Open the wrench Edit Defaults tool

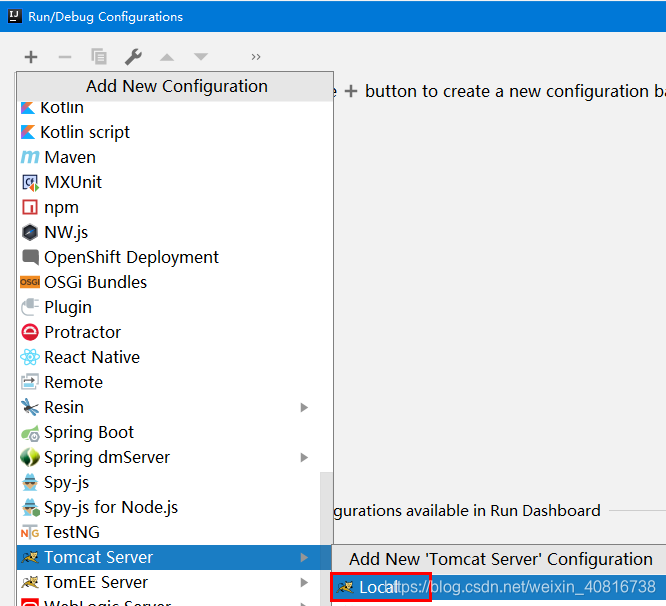[133, 56]
